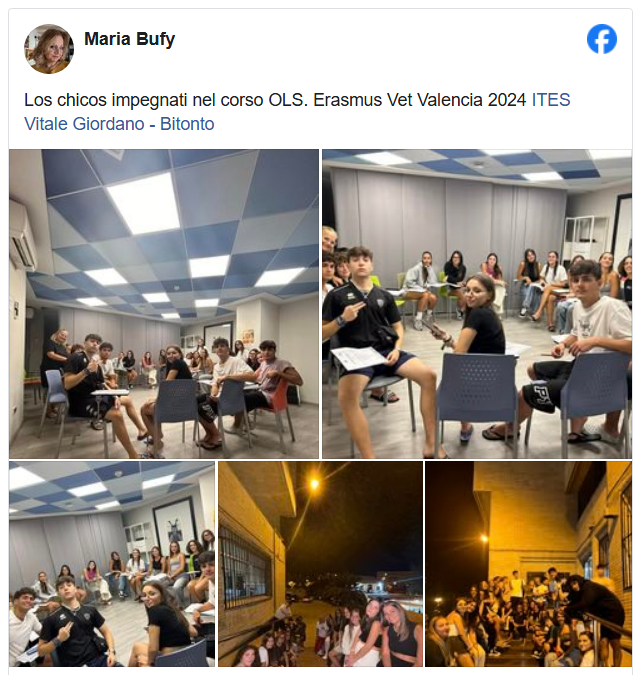Open the photo of students seated in a circle
Screen dimensions: 637x675
tap(477, 304)
